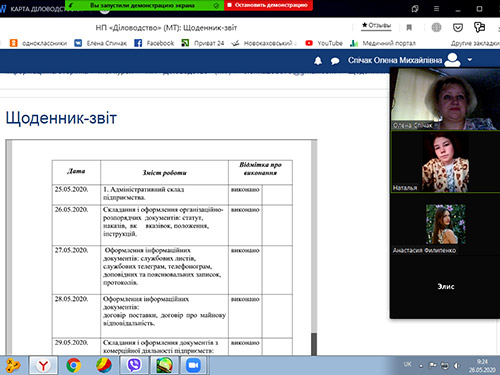Click the volume speaker tray icon
This screenshot has height=375, width=500.
457,366
